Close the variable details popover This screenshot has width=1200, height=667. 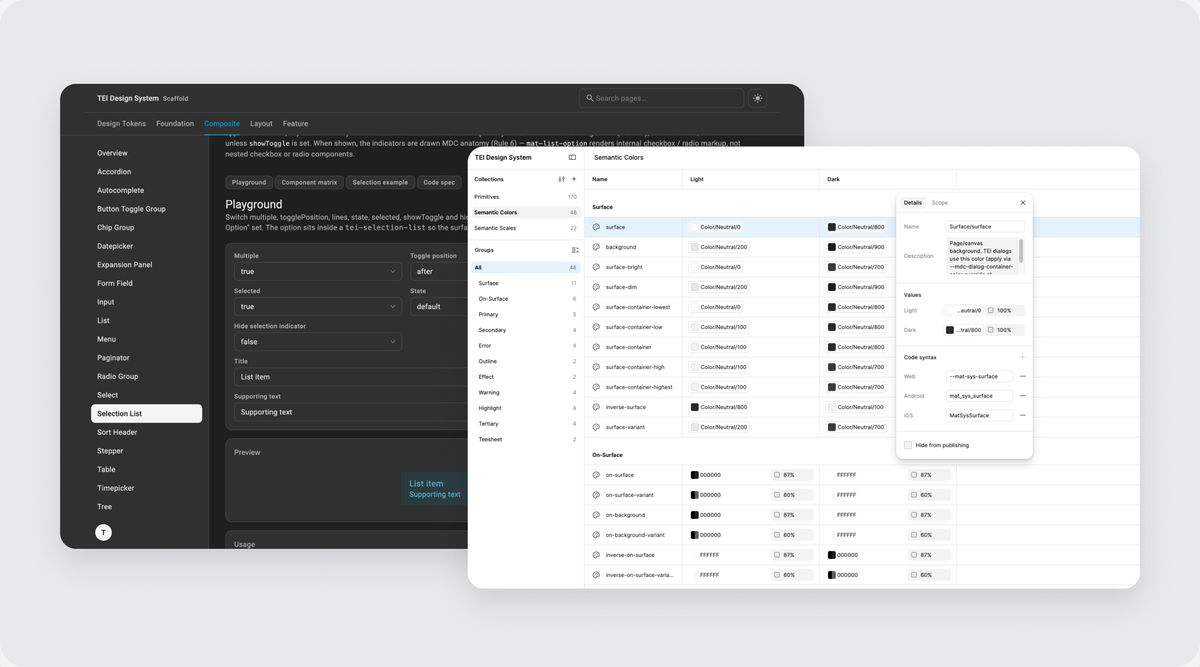tap(1022, 203)
